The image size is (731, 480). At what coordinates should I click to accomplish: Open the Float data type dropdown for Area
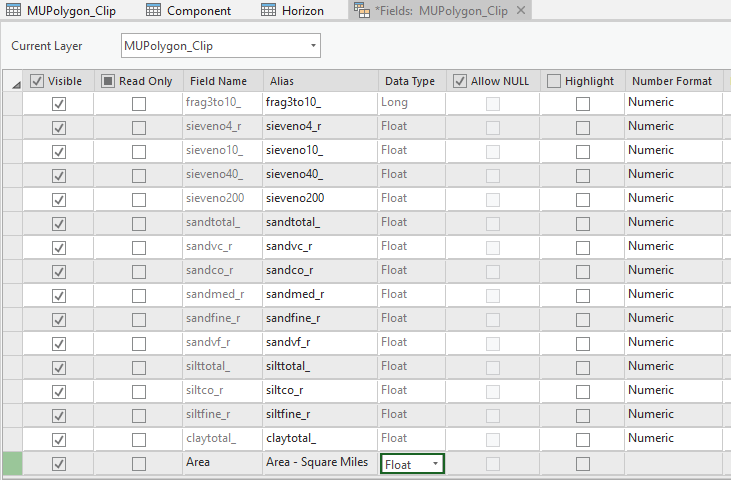[434, 464]
